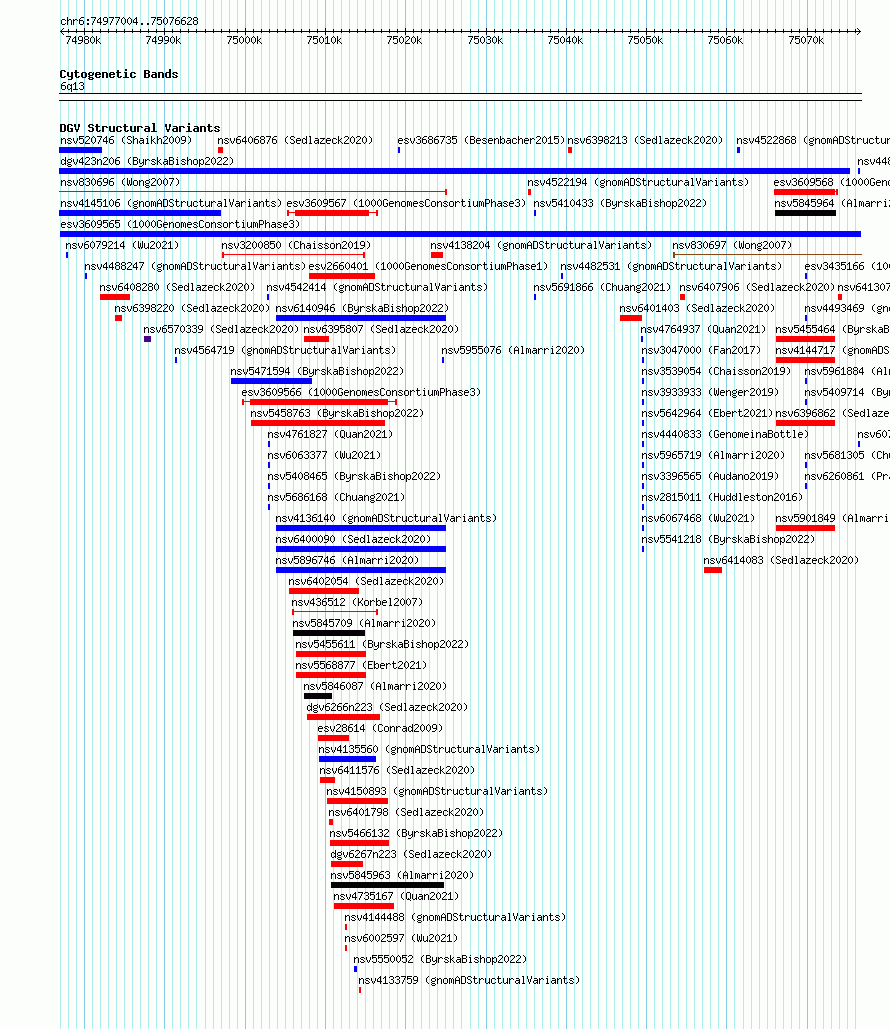
Task: Click nsv6401403 (Sedlazeck2020) label
Action: 697,308
